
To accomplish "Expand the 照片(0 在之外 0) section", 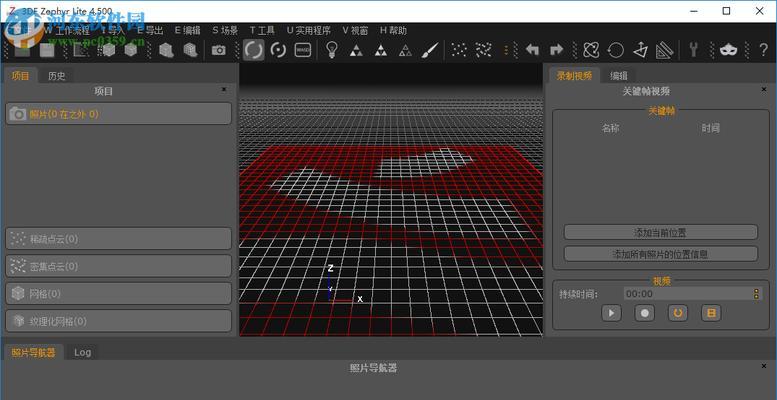I will click(118, 114).
